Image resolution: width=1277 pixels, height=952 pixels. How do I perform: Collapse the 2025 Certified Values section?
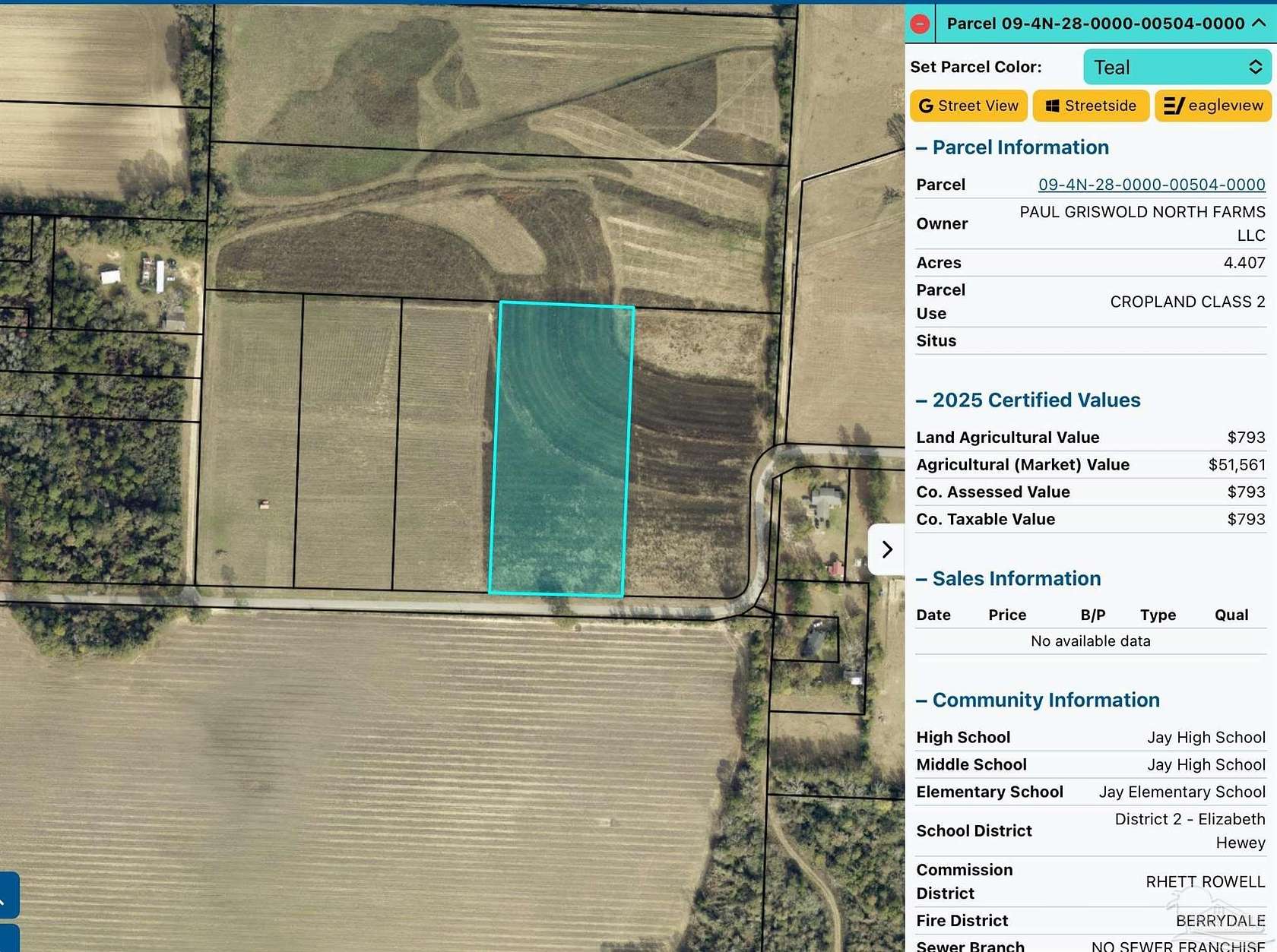[922, 399]
